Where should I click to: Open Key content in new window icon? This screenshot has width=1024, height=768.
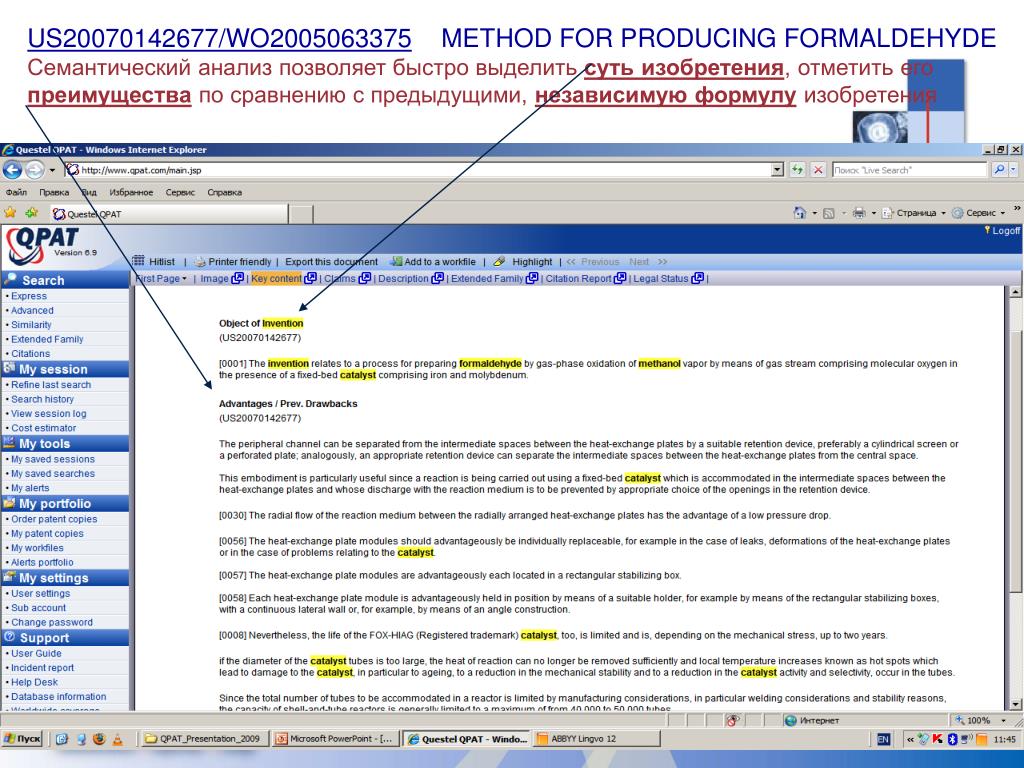pos(310,278)
